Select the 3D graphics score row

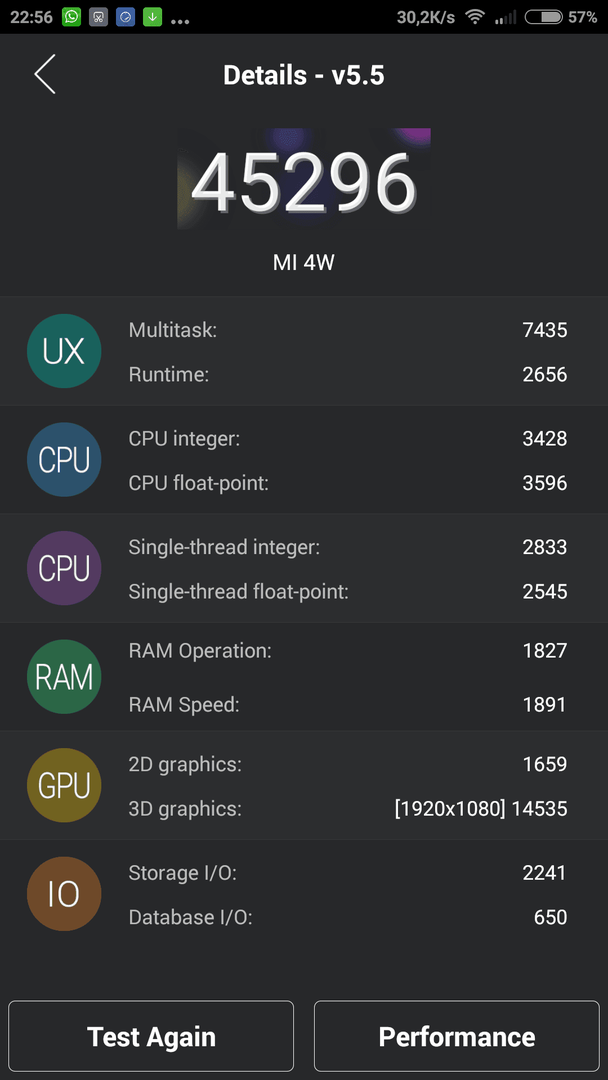tap(348, 808)
